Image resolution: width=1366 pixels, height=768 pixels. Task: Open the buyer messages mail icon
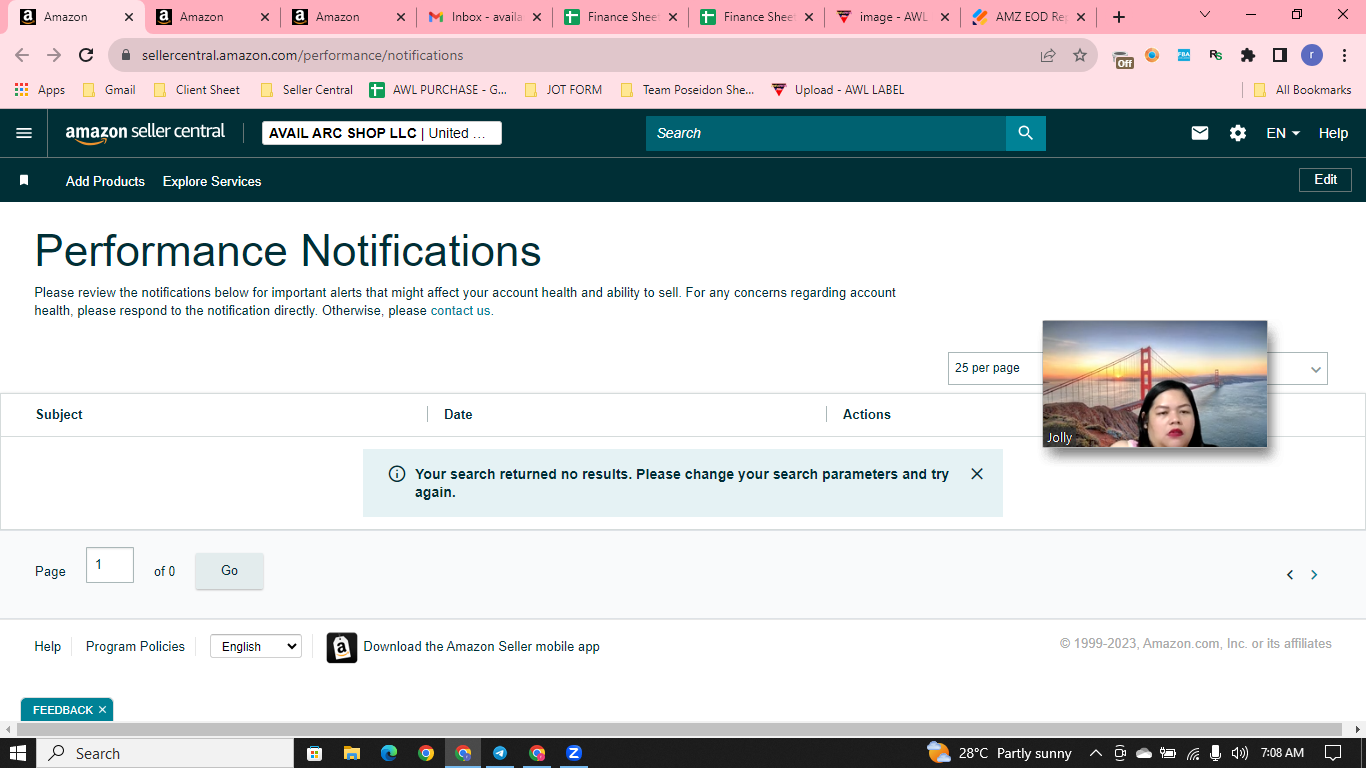click(1200, 133)
